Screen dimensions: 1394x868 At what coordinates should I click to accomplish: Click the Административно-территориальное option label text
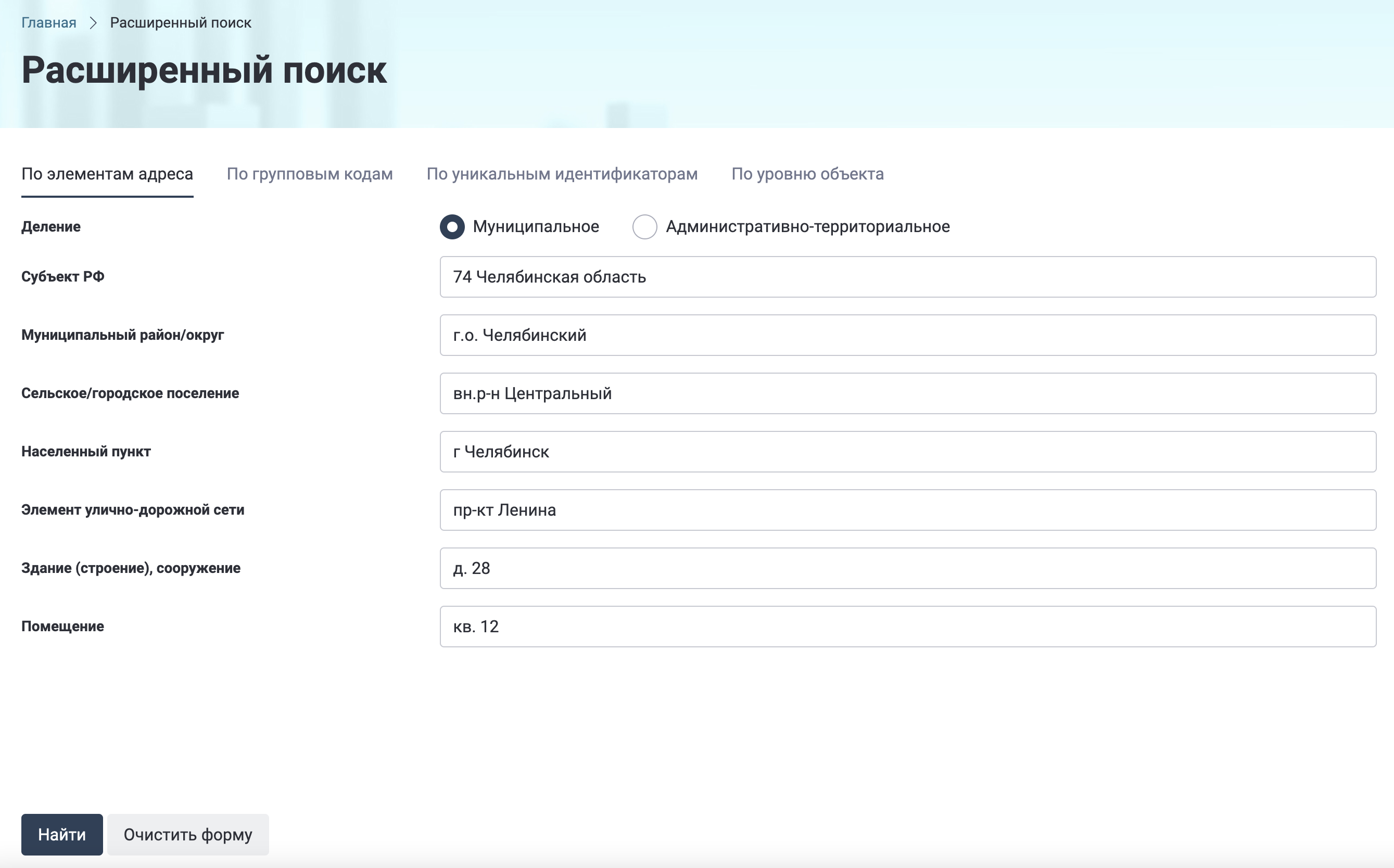coord(808,227)
